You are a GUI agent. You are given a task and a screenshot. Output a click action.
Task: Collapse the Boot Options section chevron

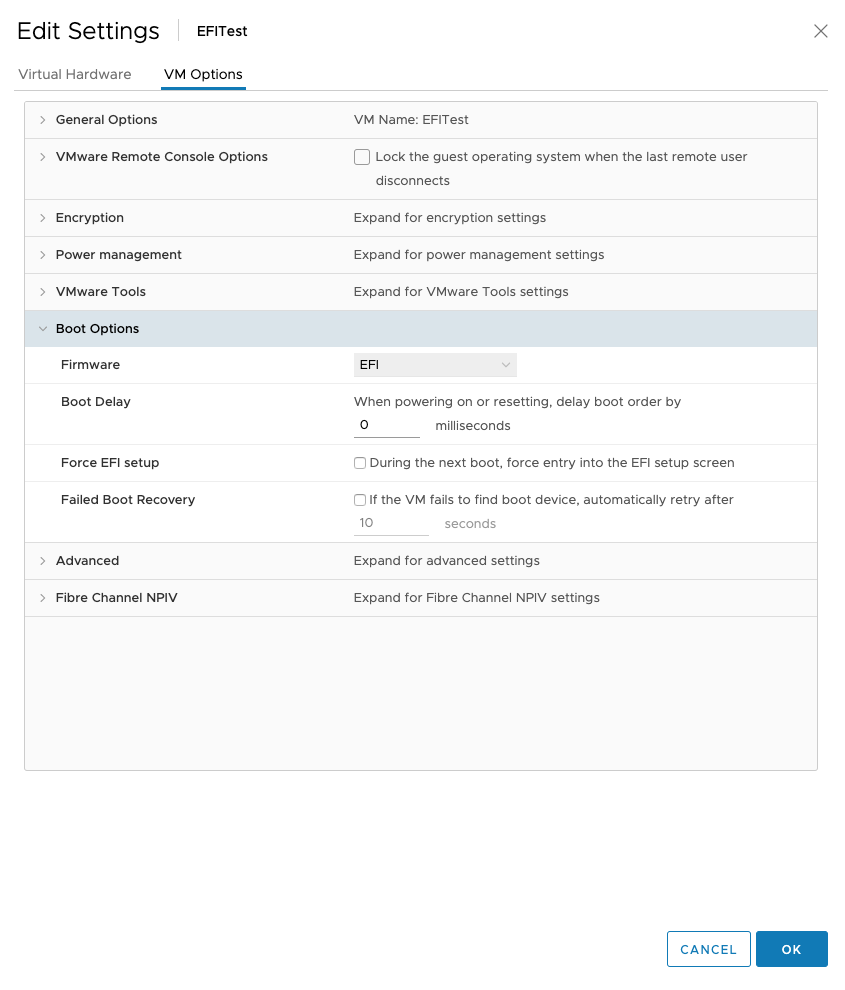coord(42,329)
